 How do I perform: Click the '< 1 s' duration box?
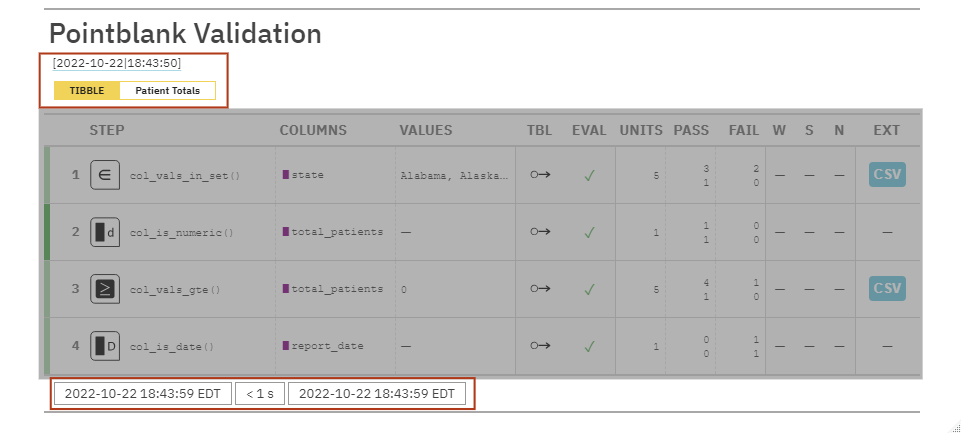pyautogui.click(x=260, y=394)
